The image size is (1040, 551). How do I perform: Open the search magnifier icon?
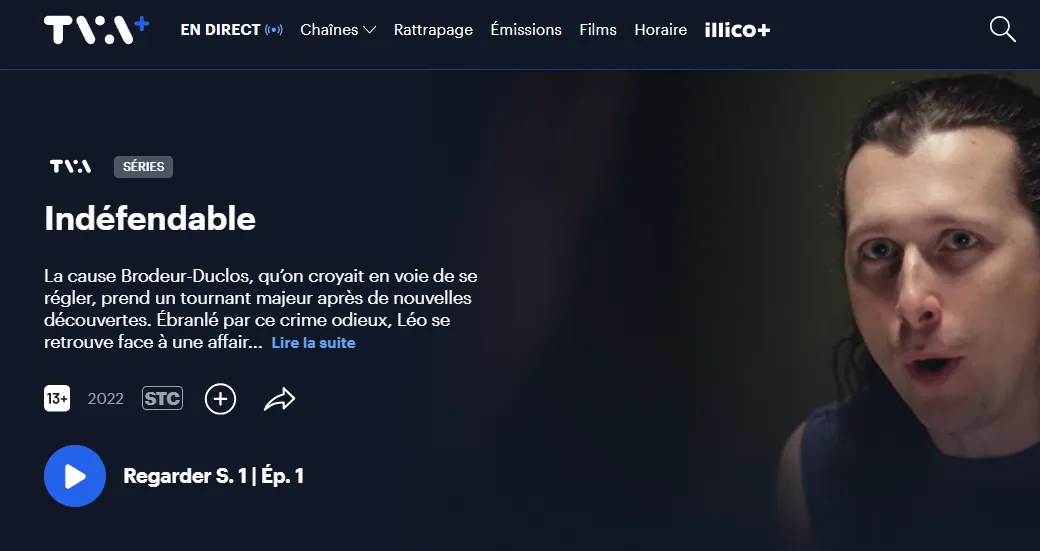point(1002,30)
